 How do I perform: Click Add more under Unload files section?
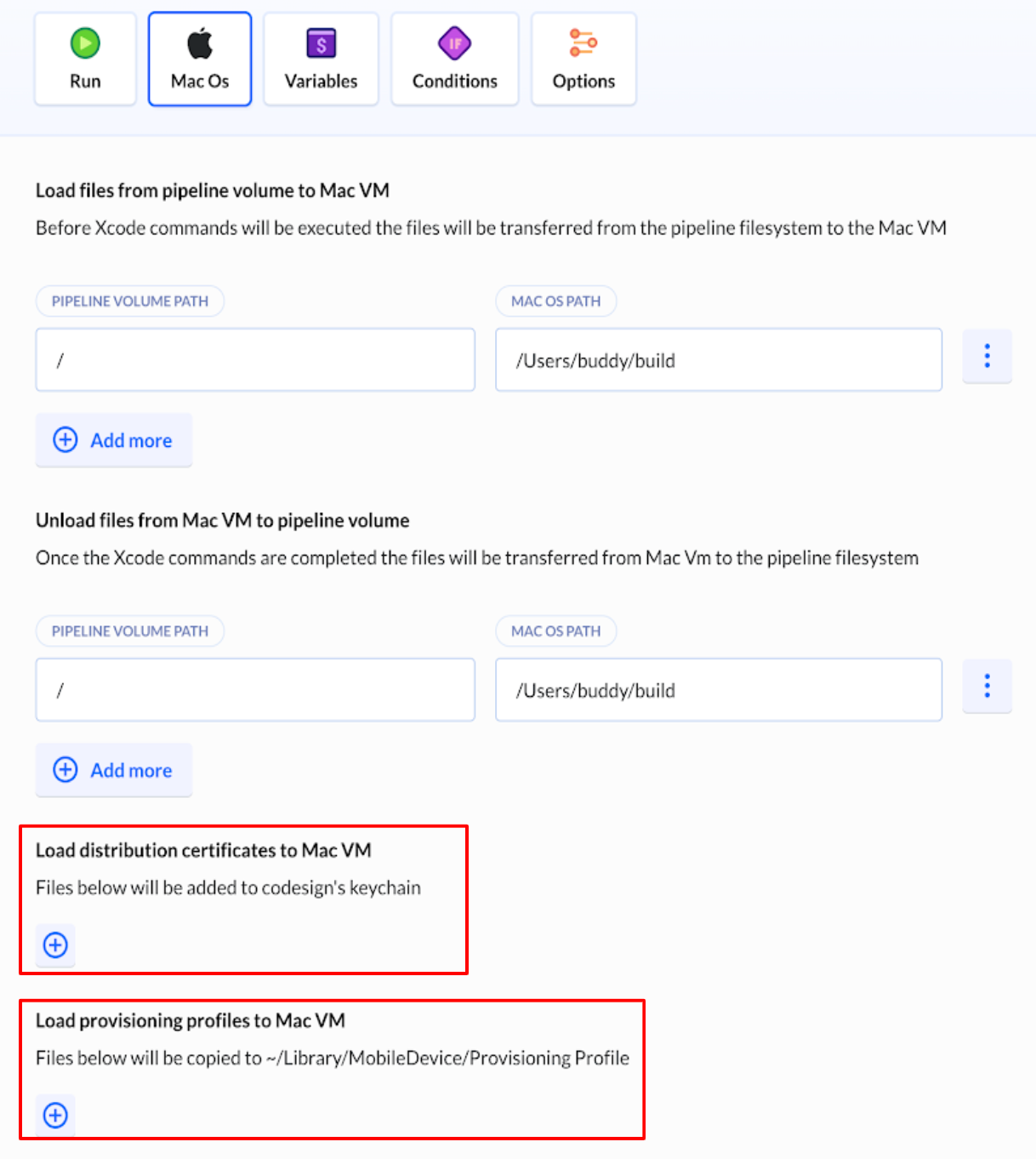[114, 770]
